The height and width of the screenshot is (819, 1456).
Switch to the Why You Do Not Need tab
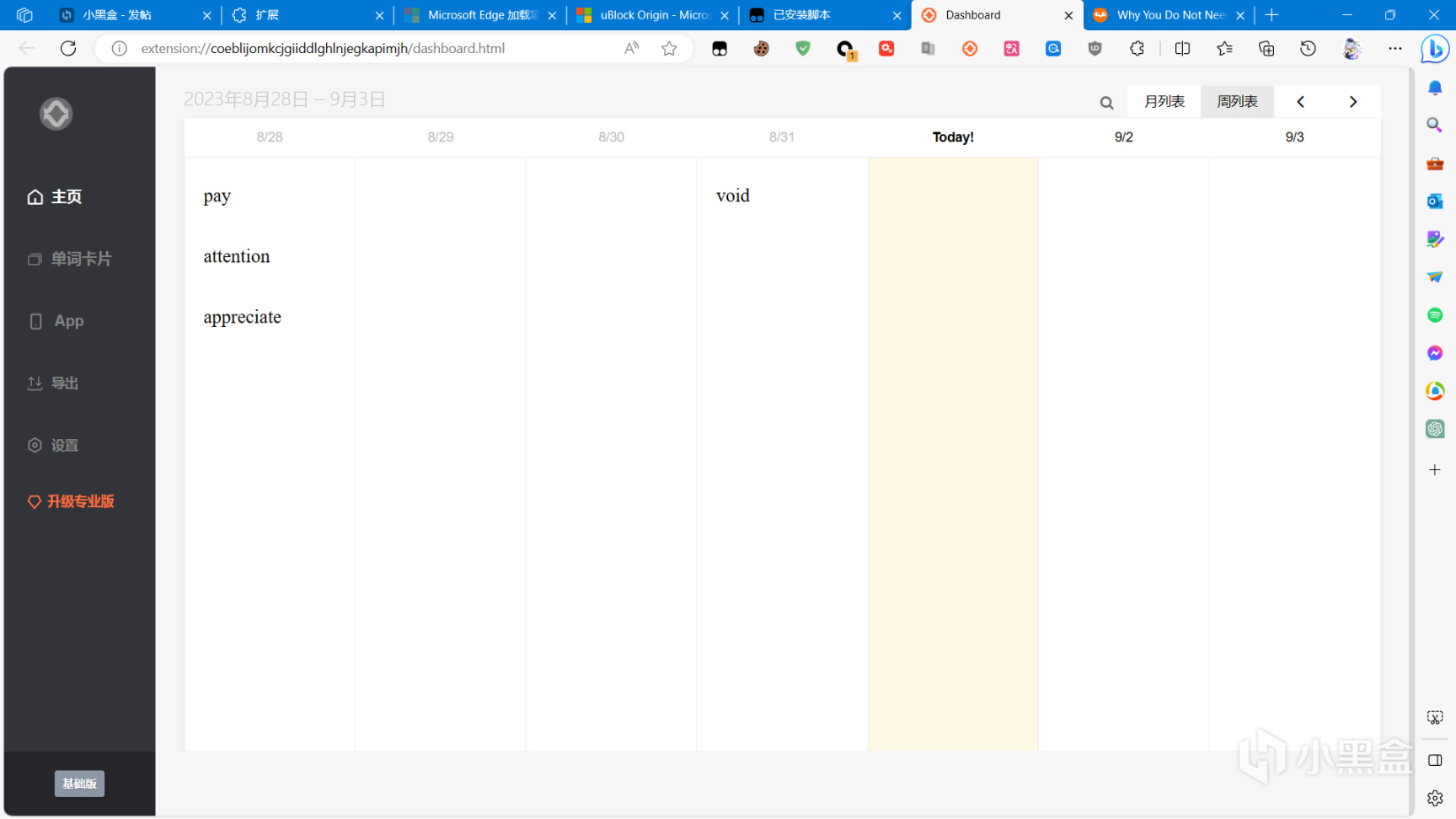(1167, 15)
